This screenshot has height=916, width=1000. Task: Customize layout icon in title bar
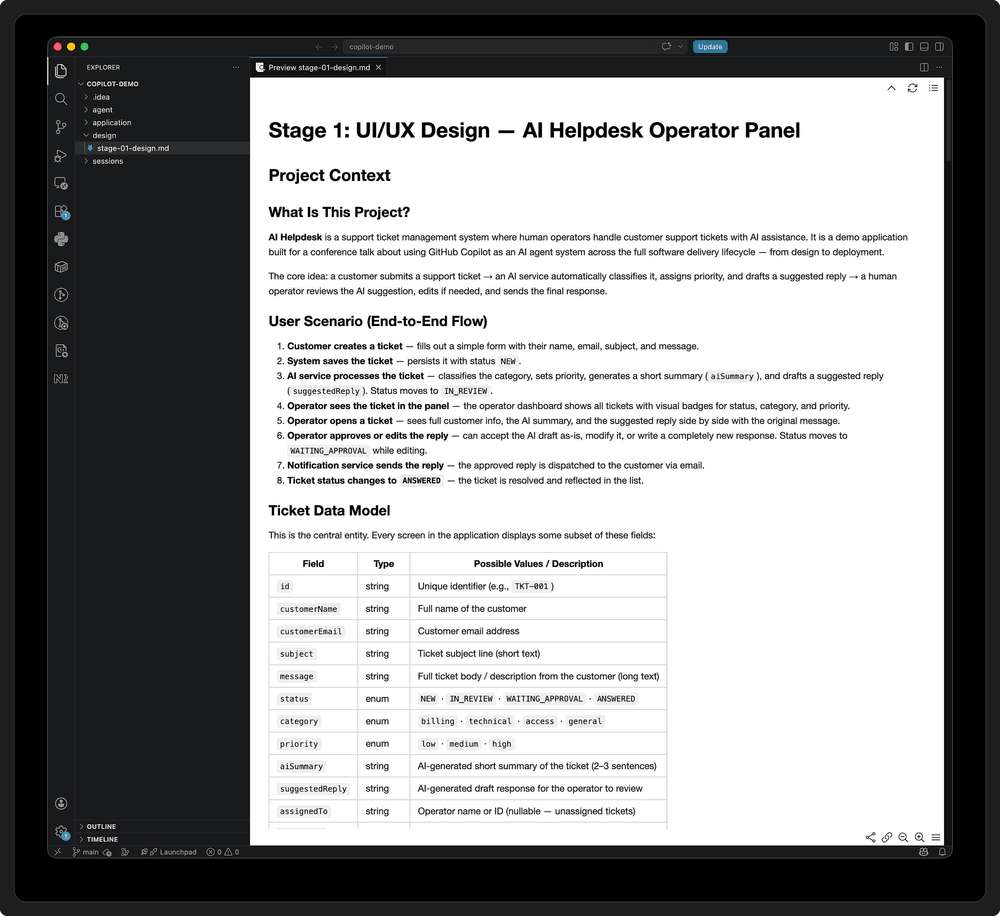point(893,47)
